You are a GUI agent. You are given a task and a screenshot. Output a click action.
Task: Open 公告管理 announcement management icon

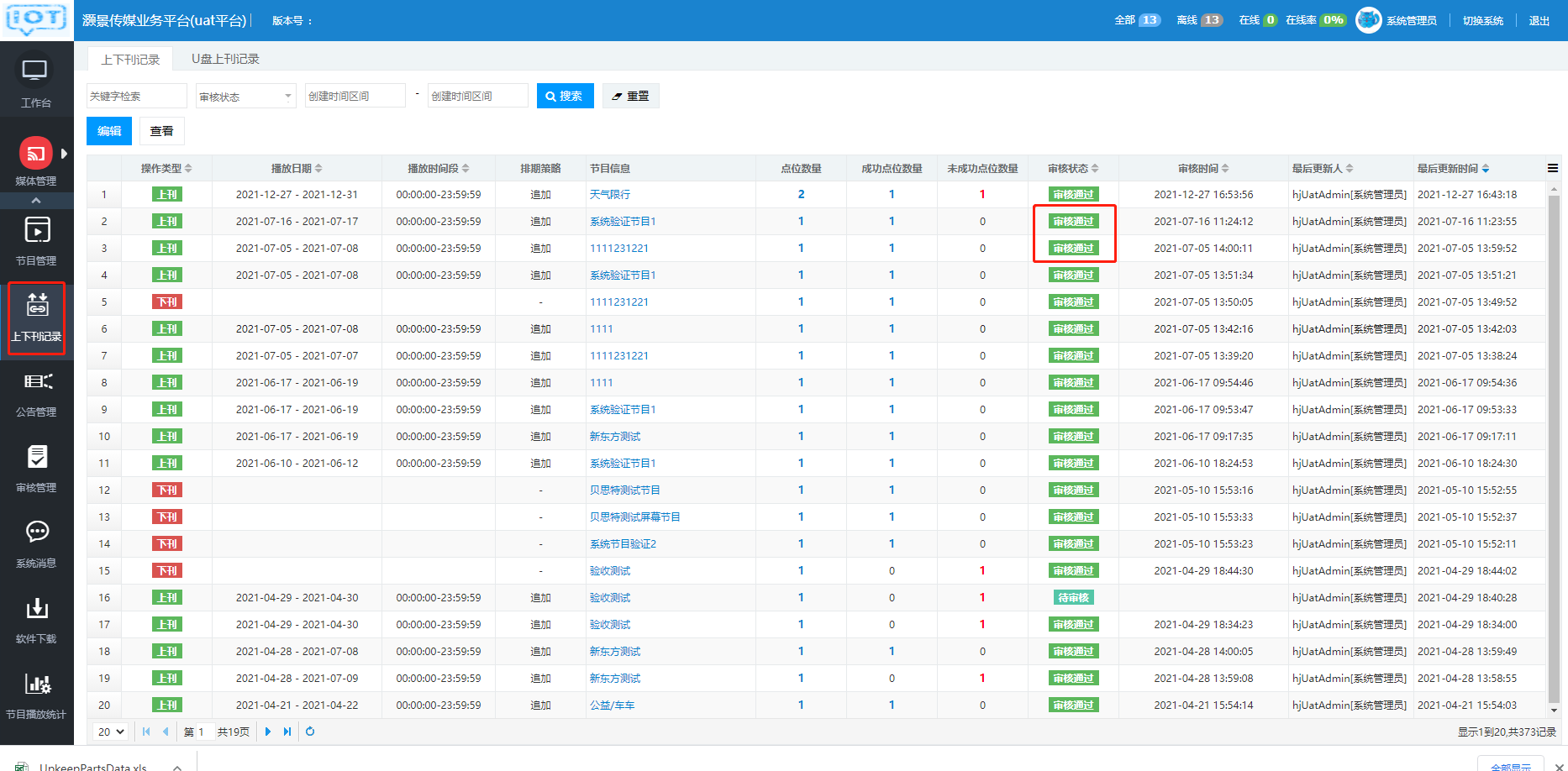pos(36,383)
